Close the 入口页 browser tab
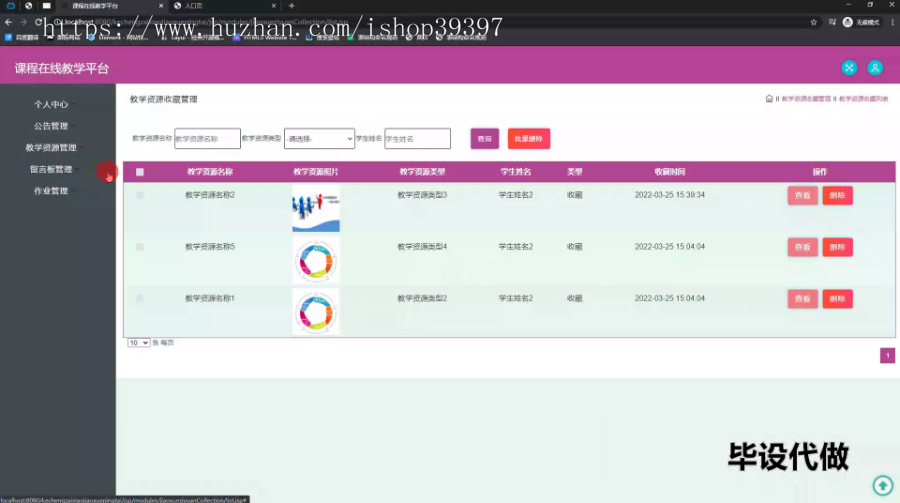Screen dimensions: 900x503 (274, 6)
